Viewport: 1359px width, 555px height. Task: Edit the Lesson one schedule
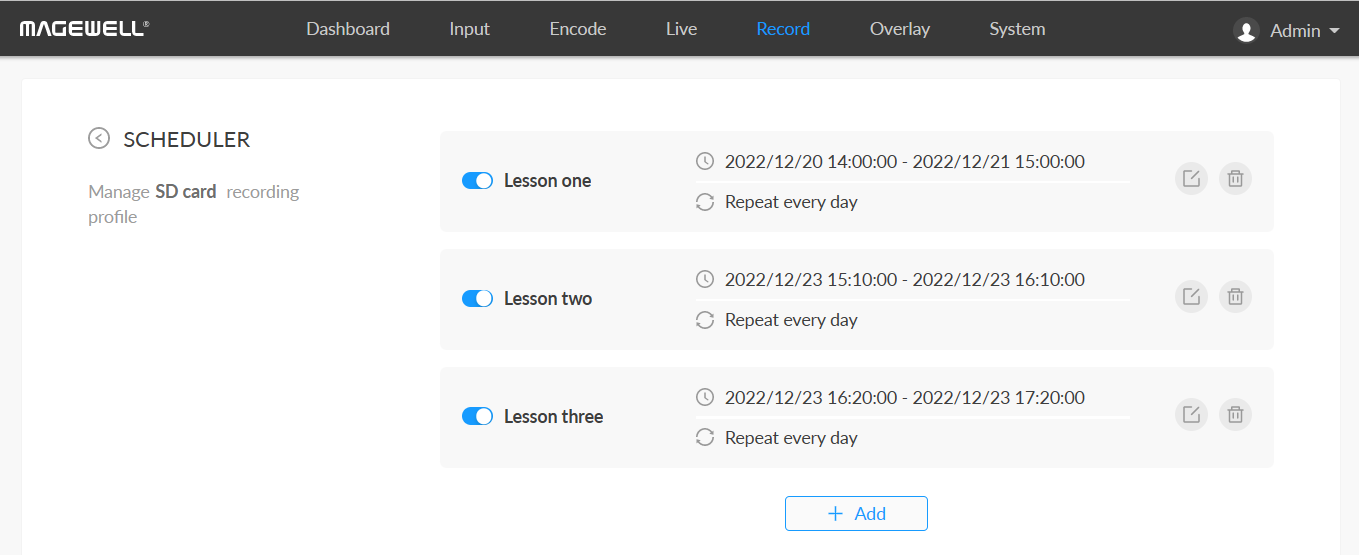[1191, 179]
